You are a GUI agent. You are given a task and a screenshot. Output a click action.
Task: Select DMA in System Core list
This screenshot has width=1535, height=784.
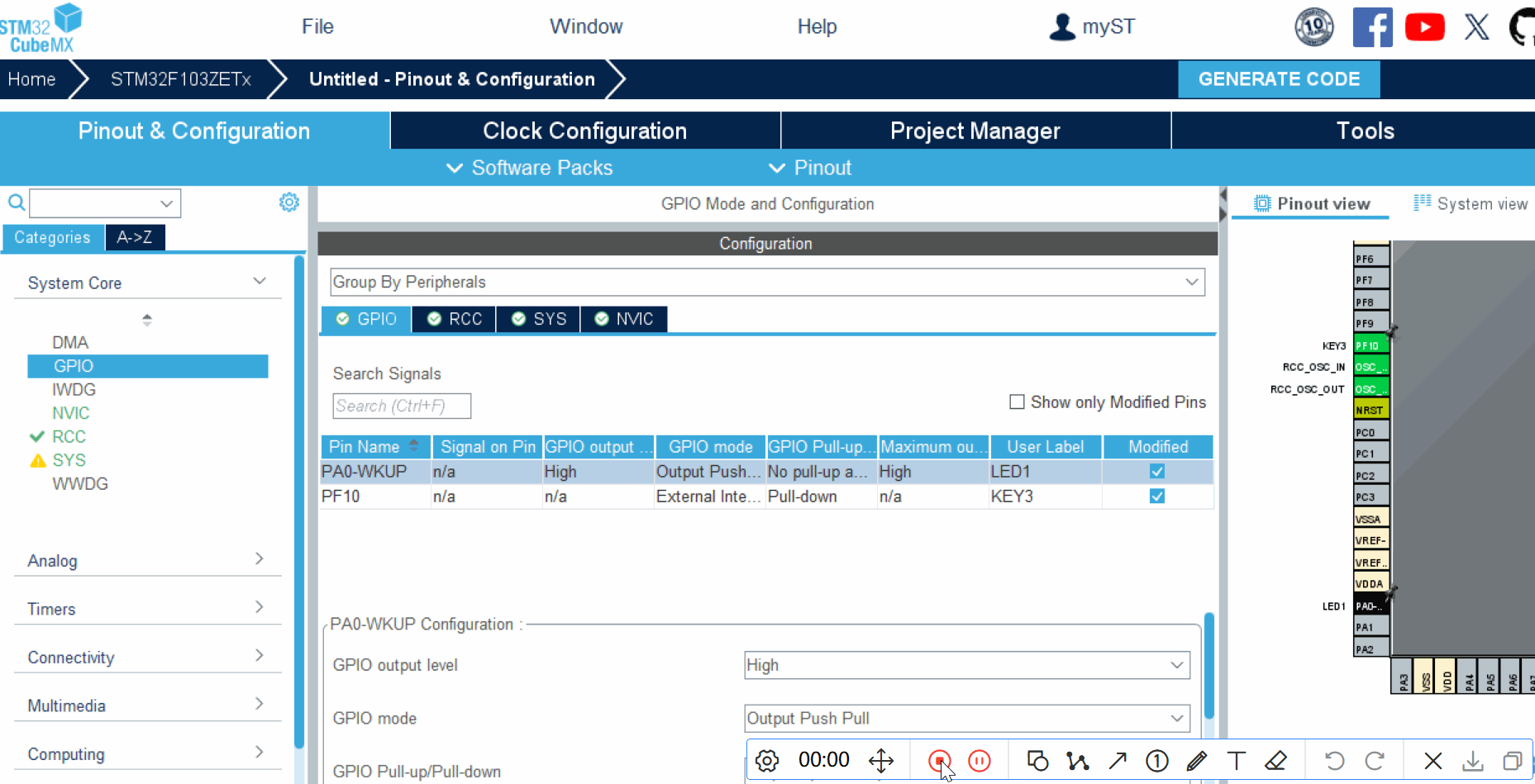point(70,342)
